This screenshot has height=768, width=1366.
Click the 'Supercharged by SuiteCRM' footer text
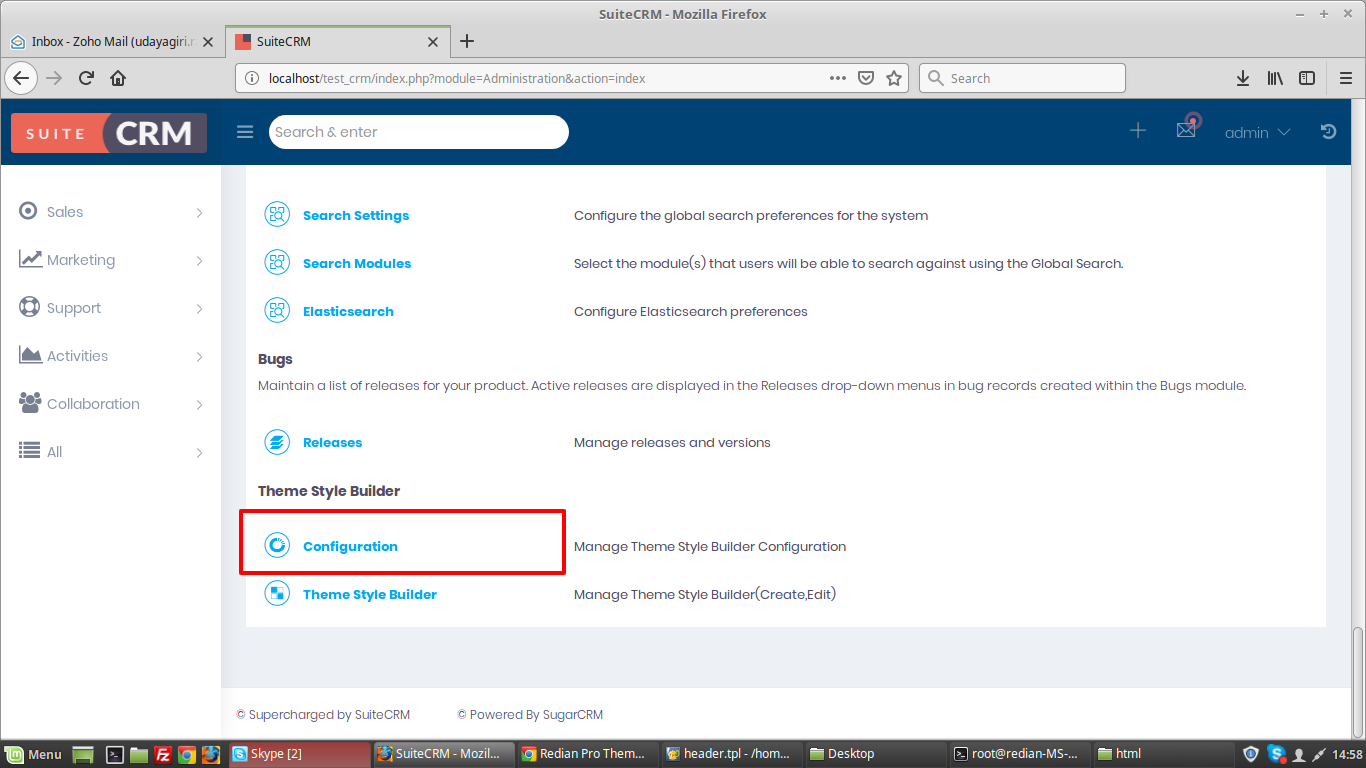[x=323, y=714]
